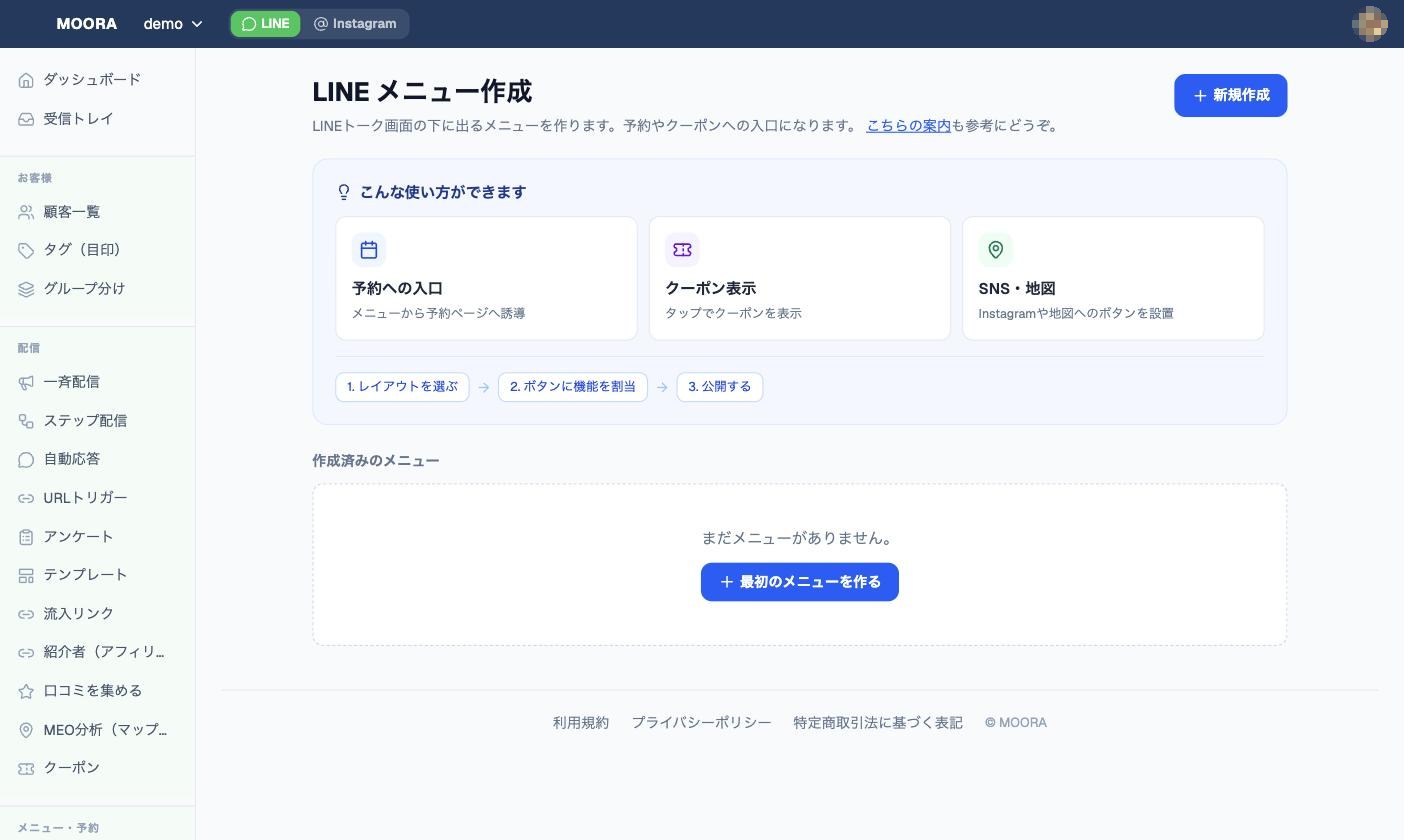Click the inbox tray icon beside 受信トレイ

click(26, 119)
